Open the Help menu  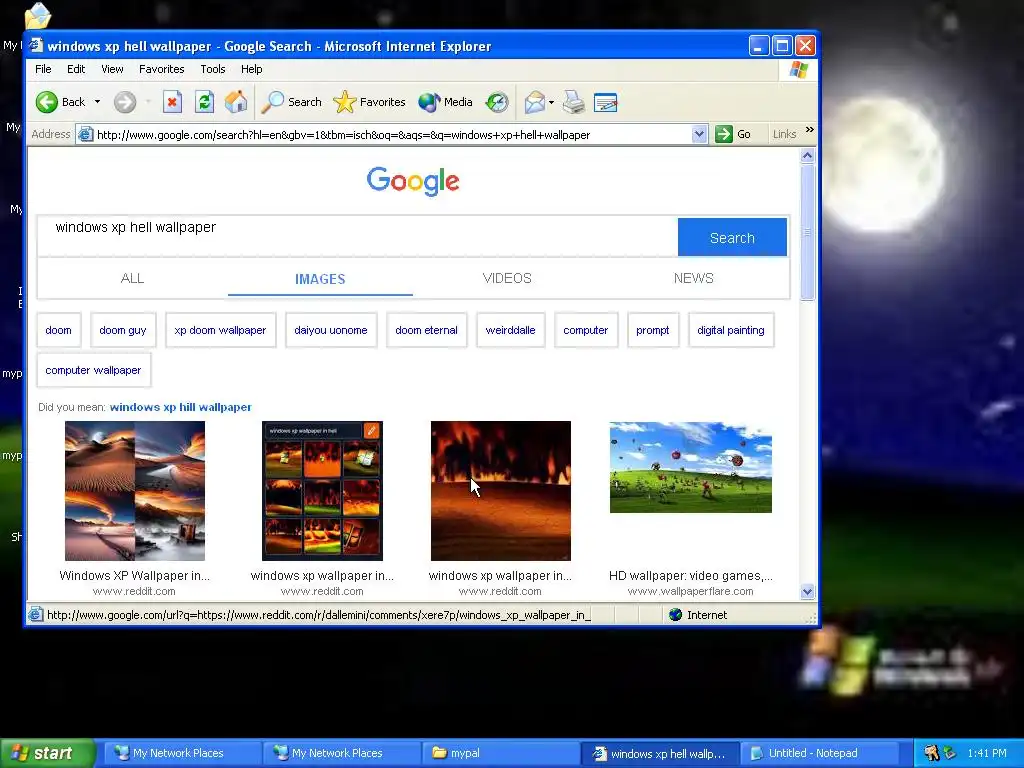tap(251, 69)
